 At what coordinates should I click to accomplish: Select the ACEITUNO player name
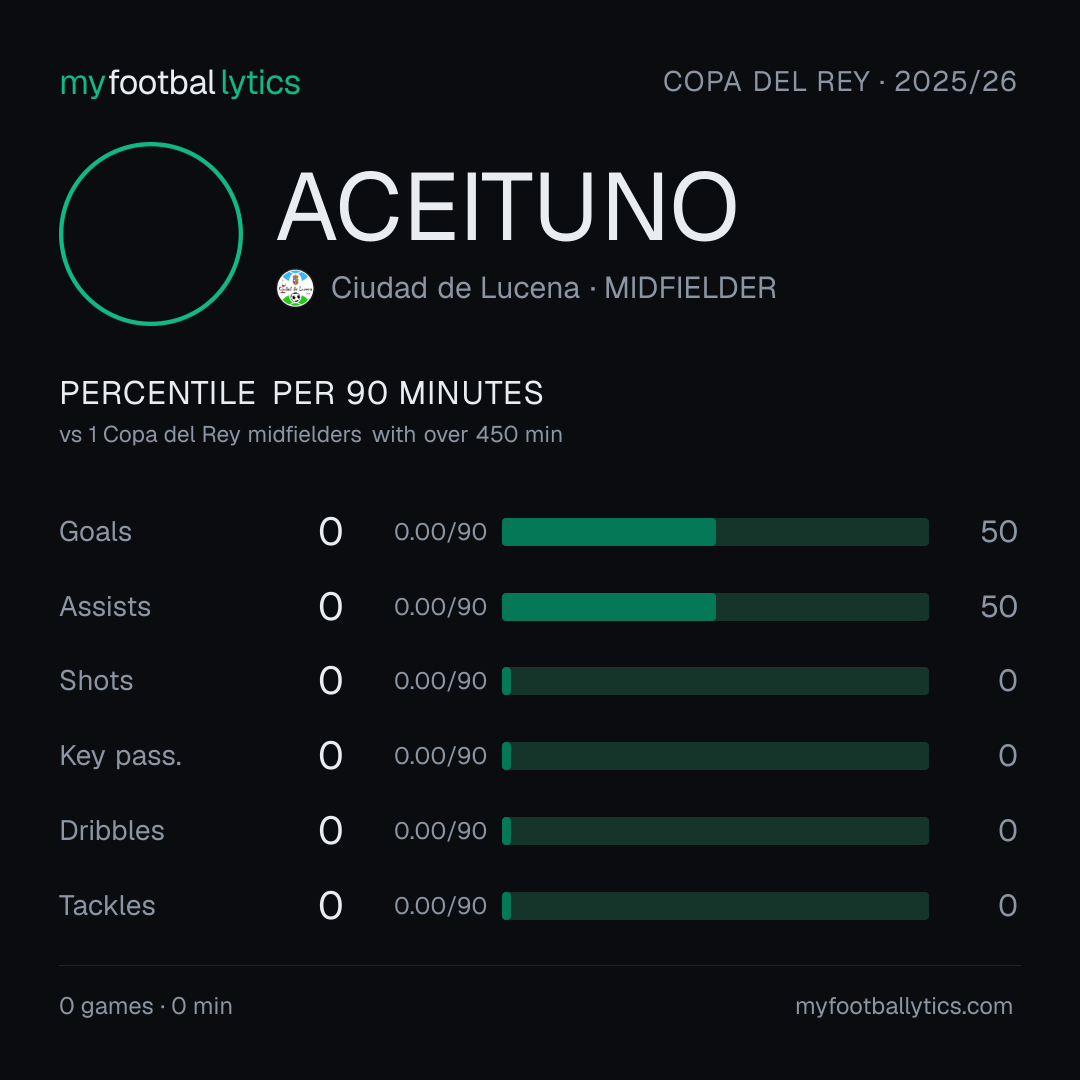pos(507,207)
